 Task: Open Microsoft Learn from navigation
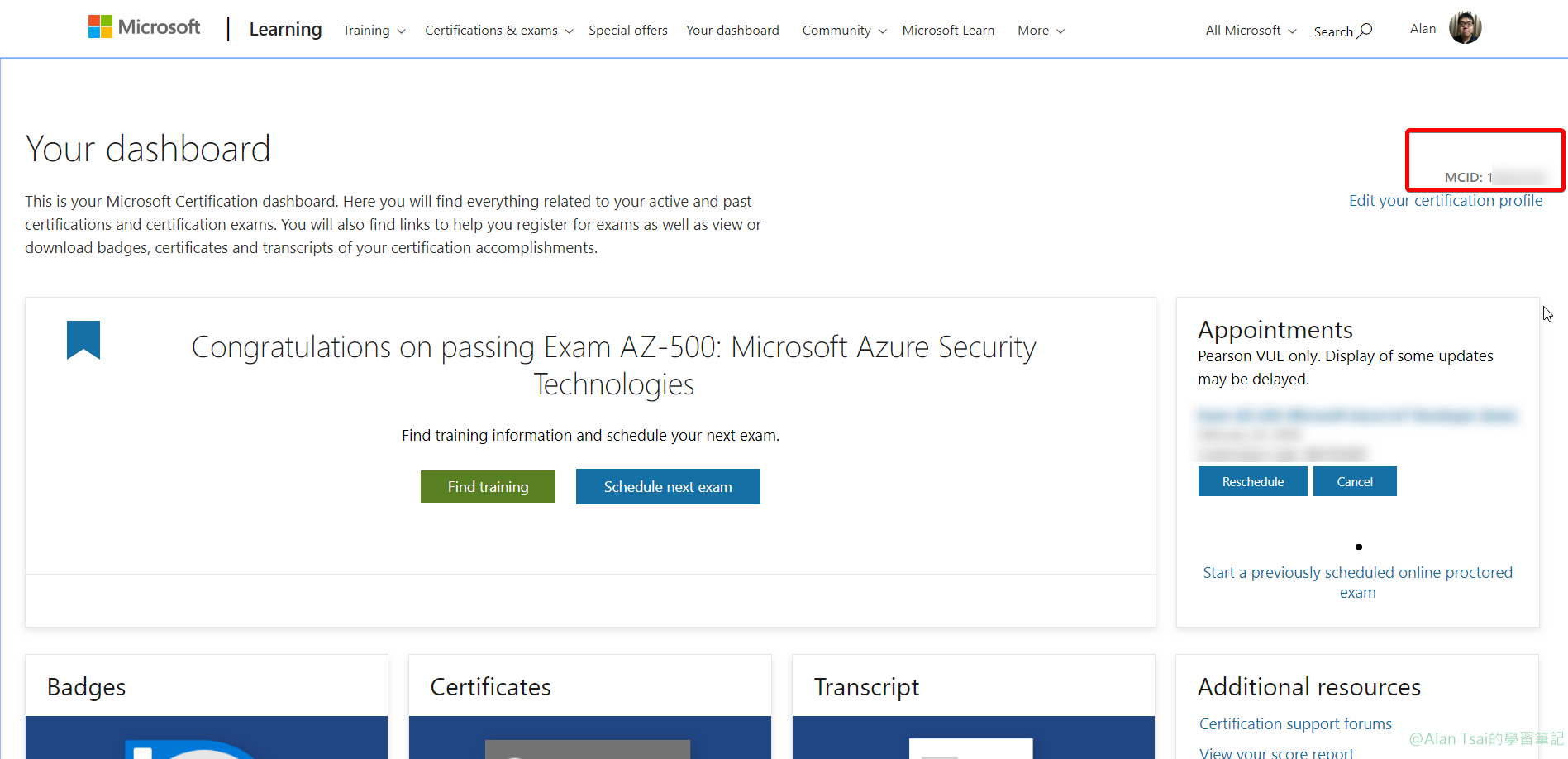point(948,31)
